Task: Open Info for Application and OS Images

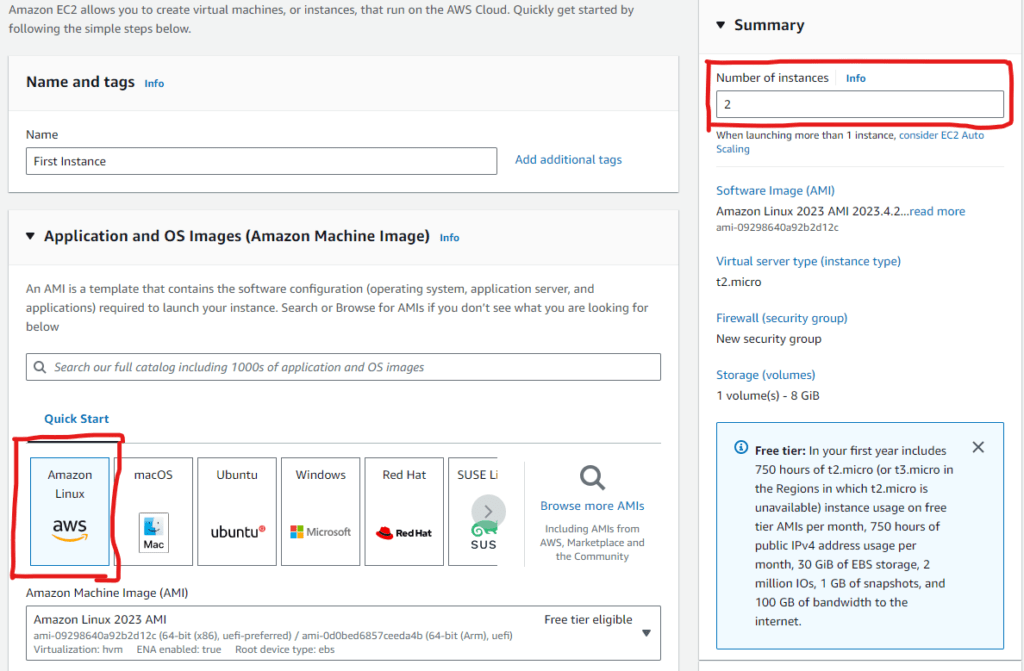Action: click(449, 238)
